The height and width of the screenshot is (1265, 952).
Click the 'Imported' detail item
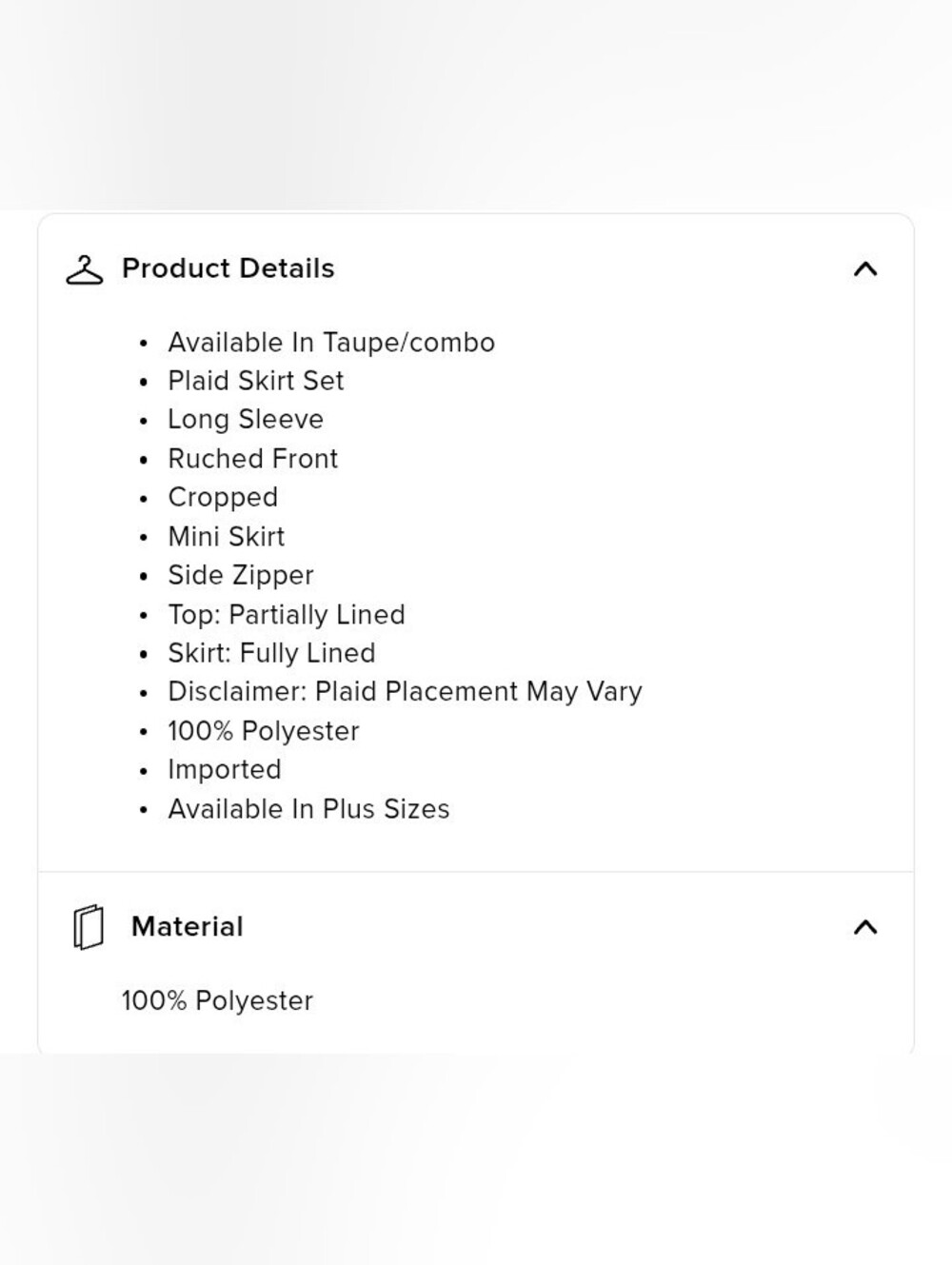225,770
